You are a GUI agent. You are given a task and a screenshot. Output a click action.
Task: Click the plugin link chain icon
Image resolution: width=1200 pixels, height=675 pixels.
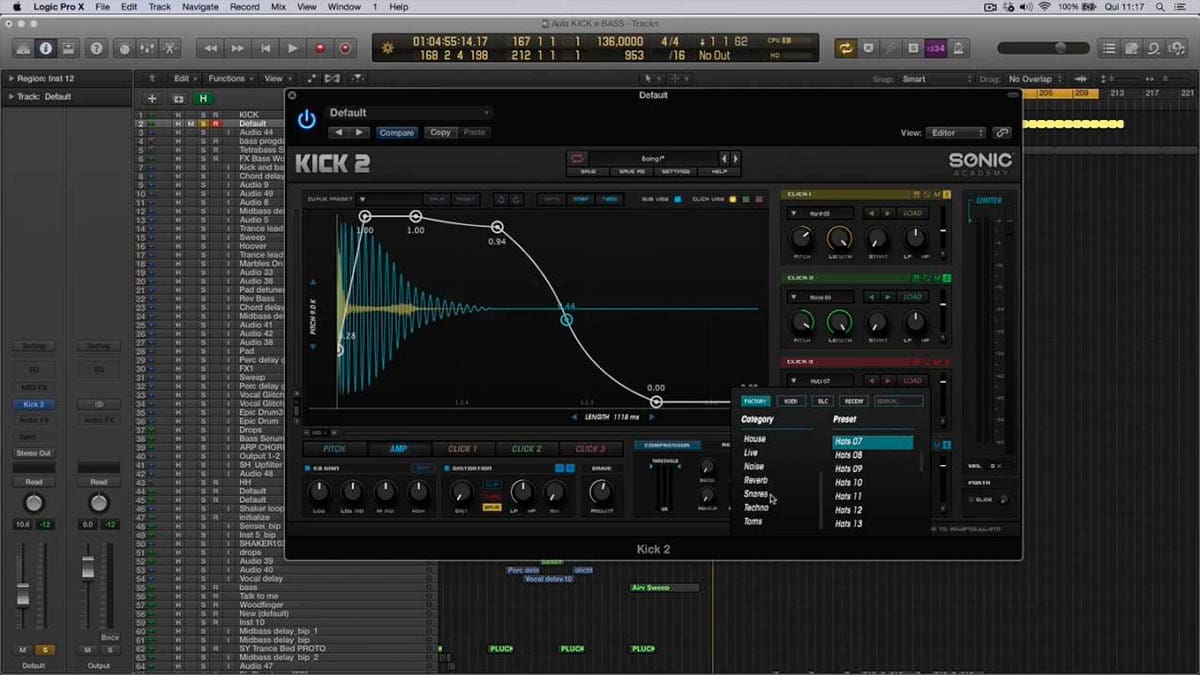coord(1001,132)
